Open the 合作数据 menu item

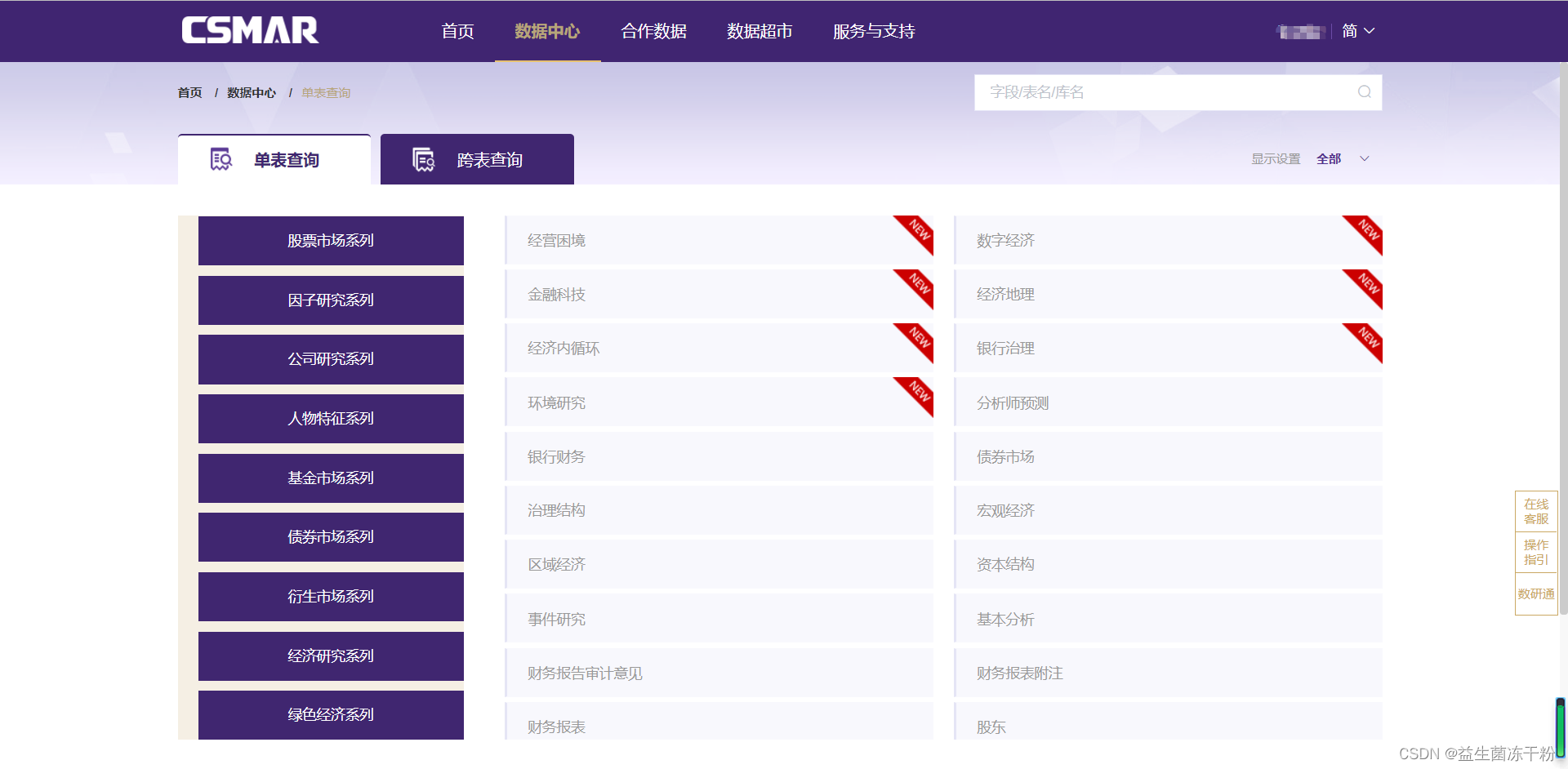click(653, 31)
